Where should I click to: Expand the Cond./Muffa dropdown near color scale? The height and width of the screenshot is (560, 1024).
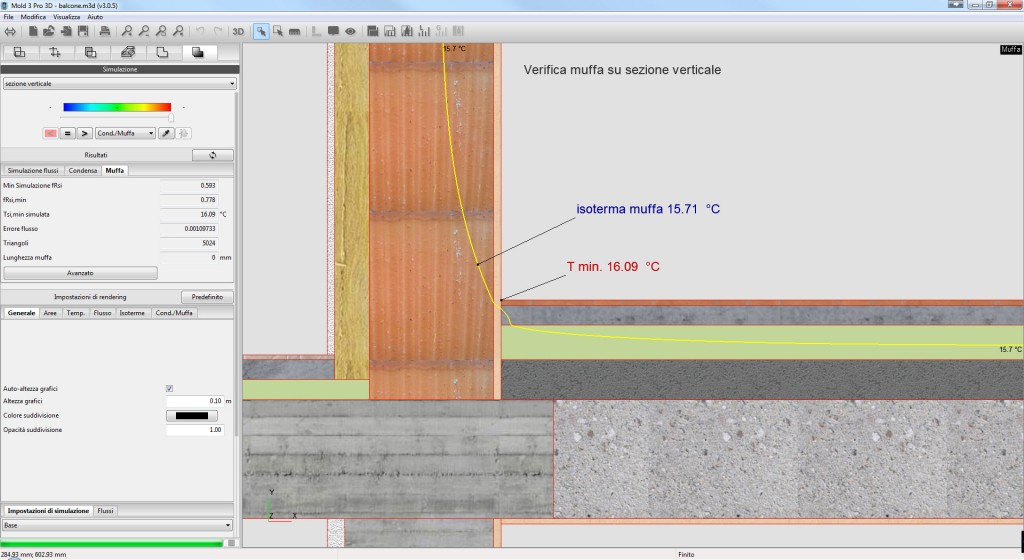click(x=125, y=133)
